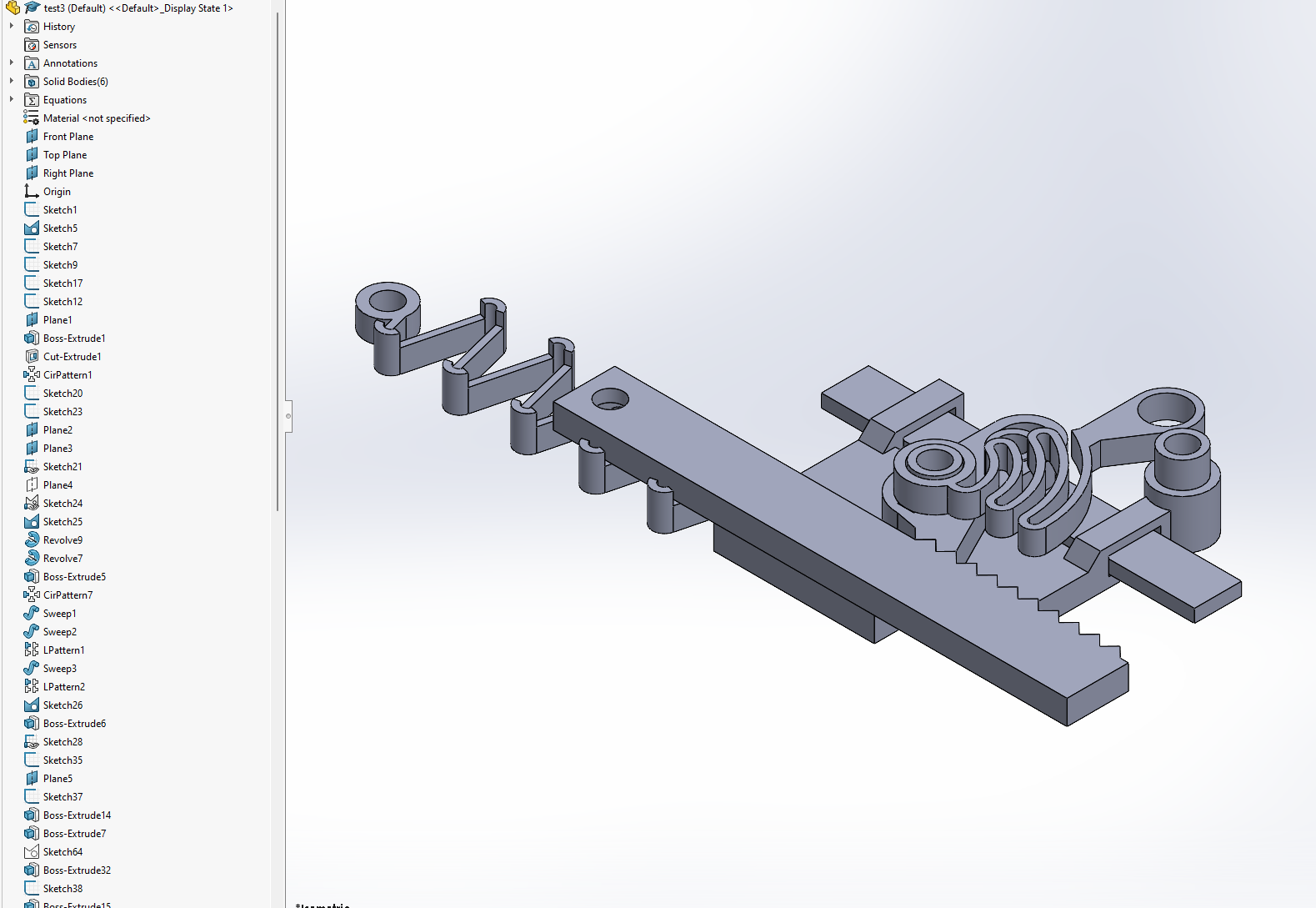Select Sketch5 in the feature tree

[x=60, y=228]
